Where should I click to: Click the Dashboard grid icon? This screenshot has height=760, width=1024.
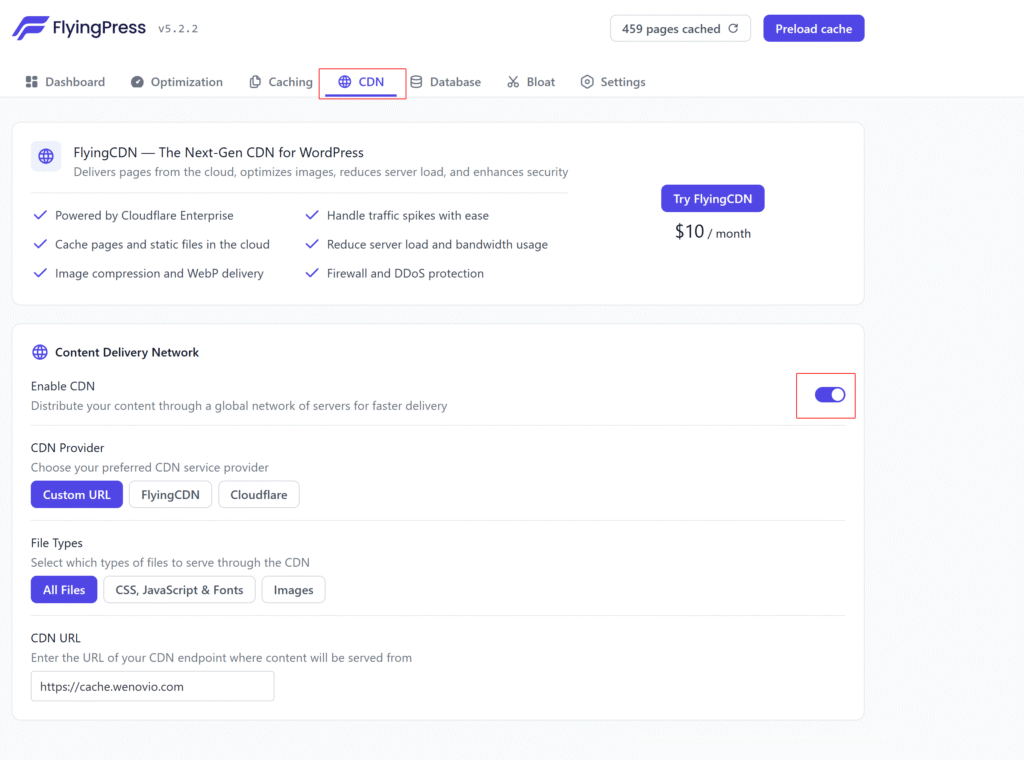coord(32,82)
